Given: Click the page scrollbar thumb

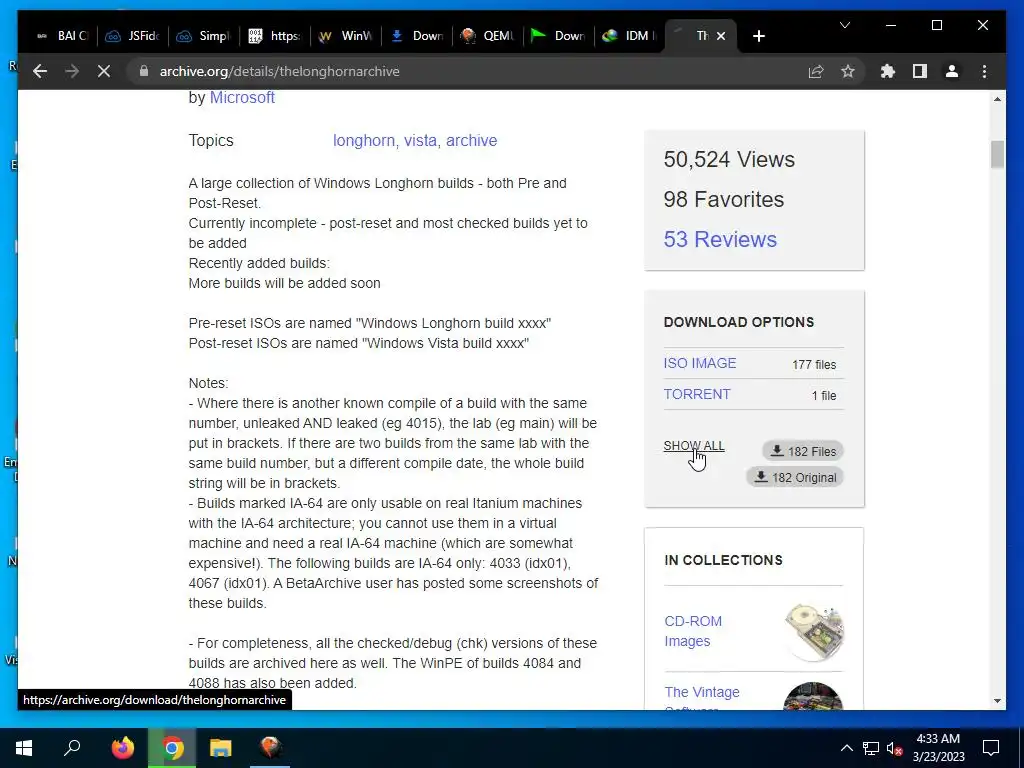Looking at the screenshot, I should pyautogui.click(x=997, y=155).
